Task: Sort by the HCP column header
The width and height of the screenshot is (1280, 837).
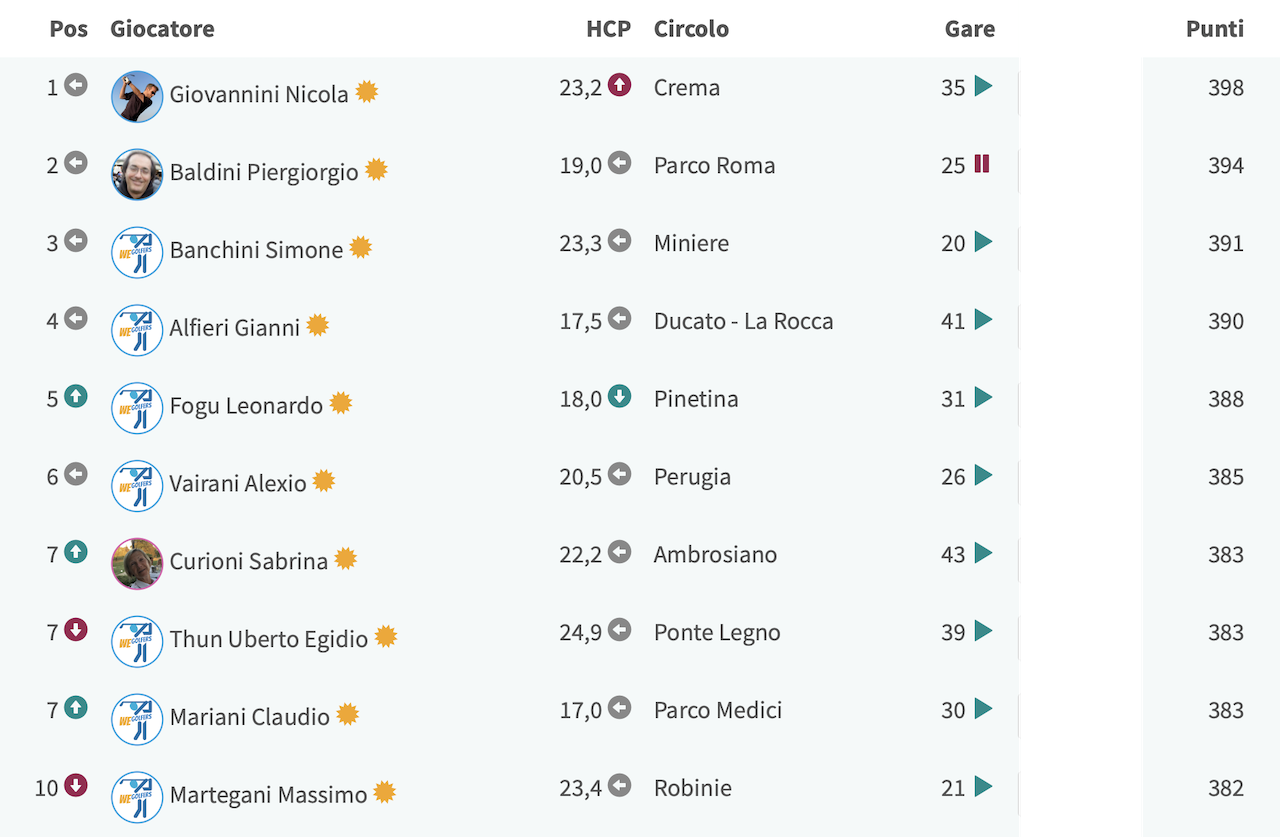Action: 609,29
